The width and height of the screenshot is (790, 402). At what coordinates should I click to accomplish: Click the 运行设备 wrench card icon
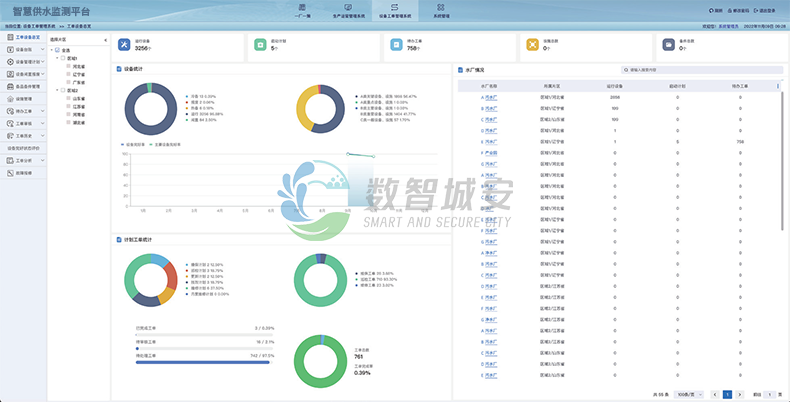[125, 45]
